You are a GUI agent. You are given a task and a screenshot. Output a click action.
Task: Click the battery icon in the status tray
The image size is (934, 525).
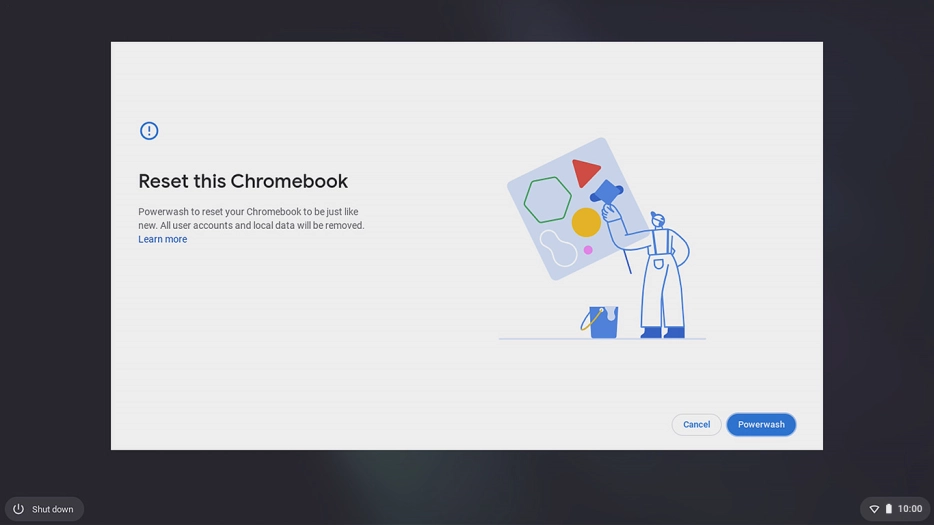click(888, 509)
